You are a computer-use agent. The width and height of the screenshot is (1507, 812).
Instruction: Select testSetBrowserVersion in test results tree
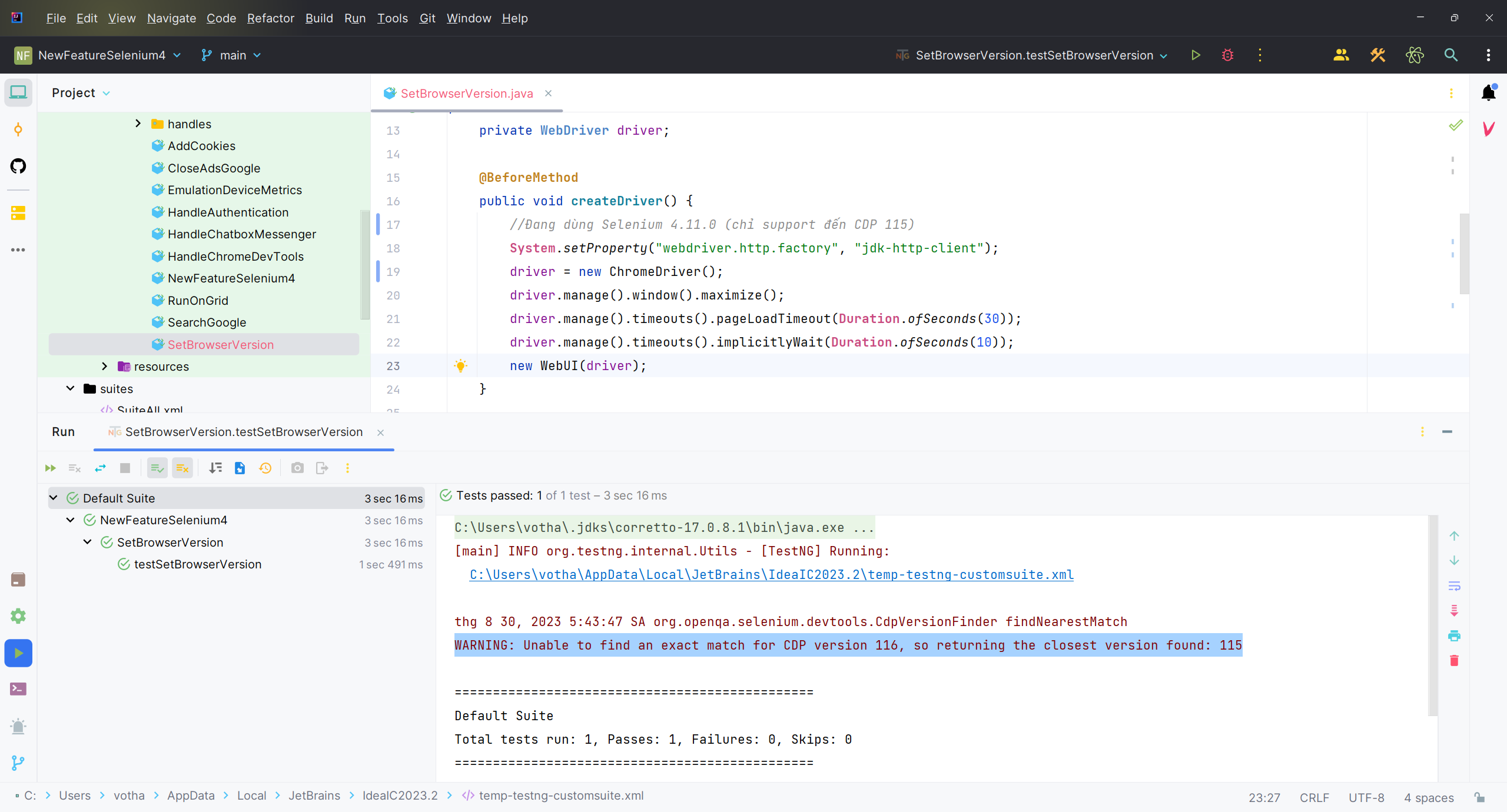(x=198, y=564)
